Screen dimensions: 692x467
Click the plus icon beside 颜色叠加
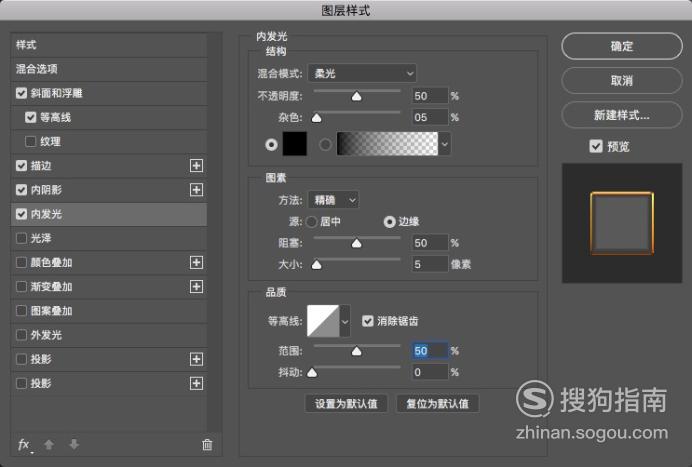pyautogui.click(x=196, y=263)
